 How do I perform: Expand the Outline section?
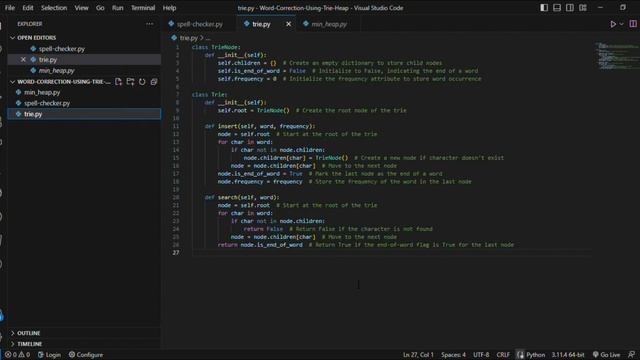click(84, 333)
